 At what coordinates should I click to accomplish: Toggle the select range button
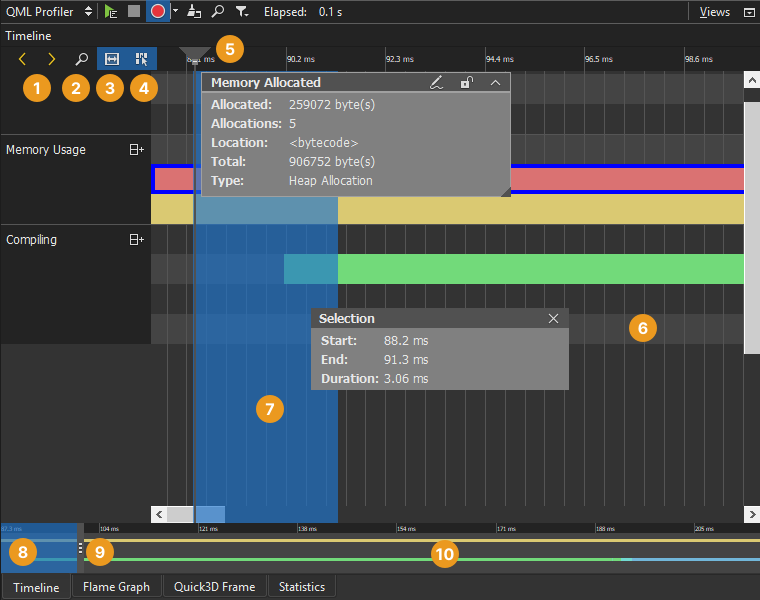point(112,59)
